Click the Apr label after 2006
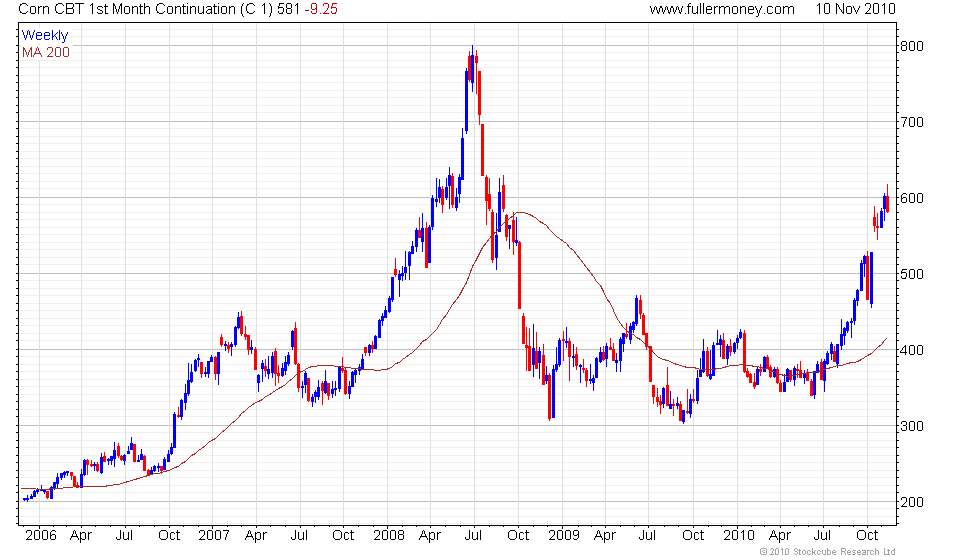Screen dimensions: 980x560 pos(81,536)
